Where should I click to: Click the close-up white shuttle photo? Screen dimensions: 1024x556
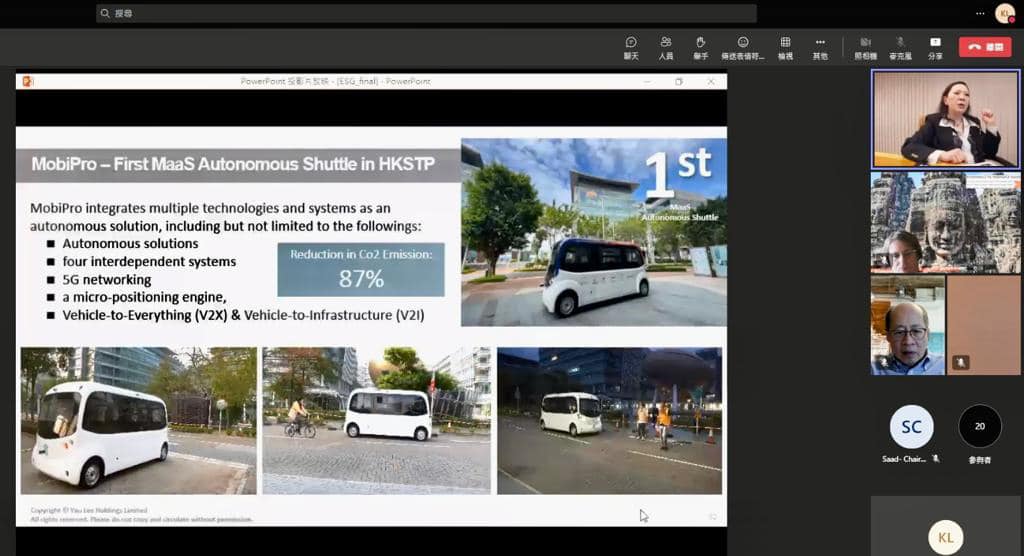click(138, 421)
